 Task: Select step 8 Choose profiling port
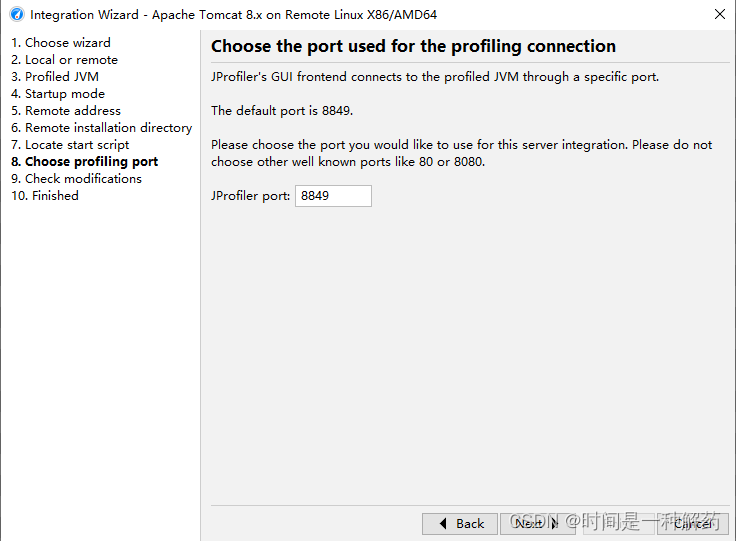point(84,161)
